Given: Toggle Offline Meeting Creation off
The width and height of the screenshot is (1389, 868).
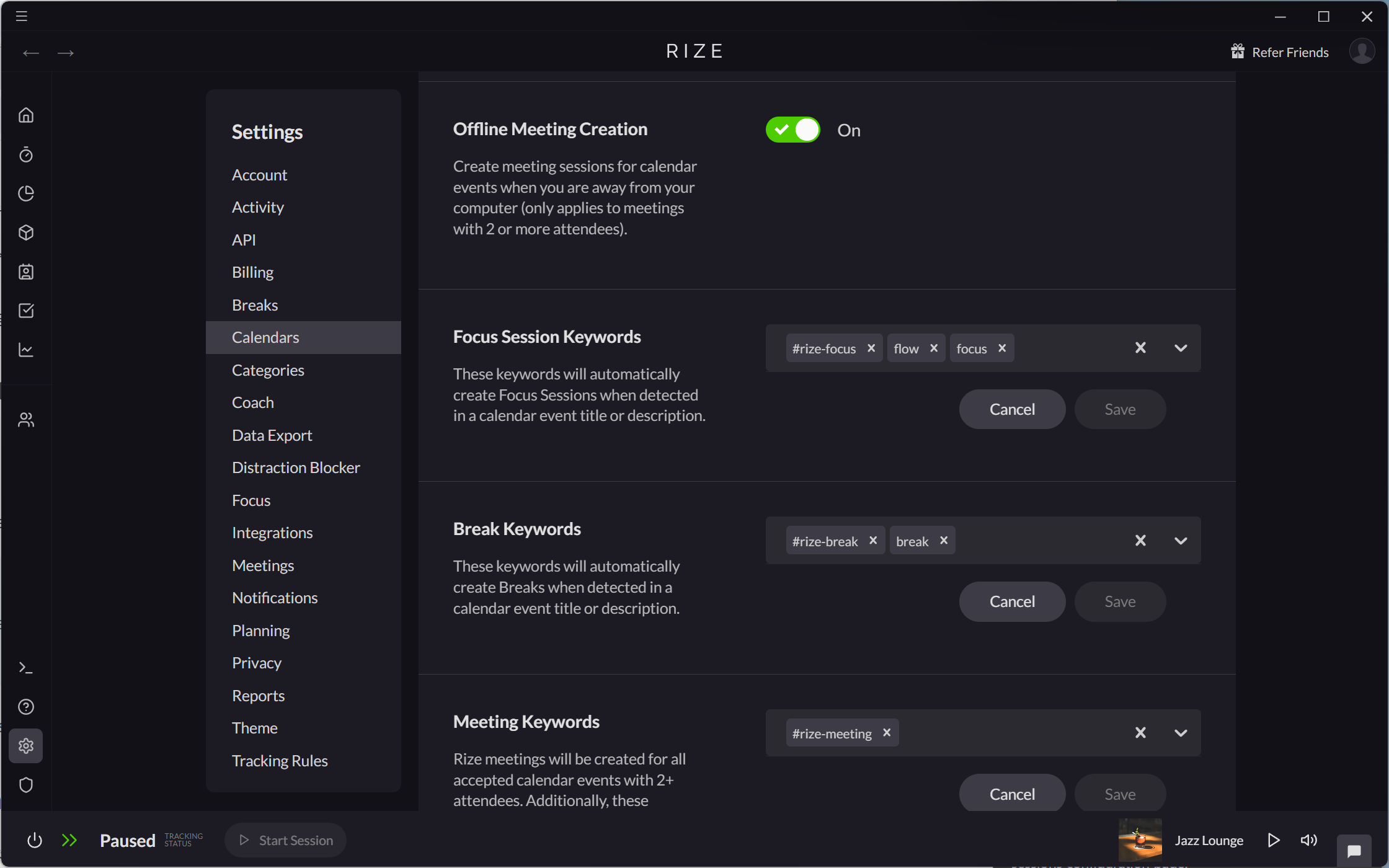Looking at the screenshot, I should click(x=792, y=130).
